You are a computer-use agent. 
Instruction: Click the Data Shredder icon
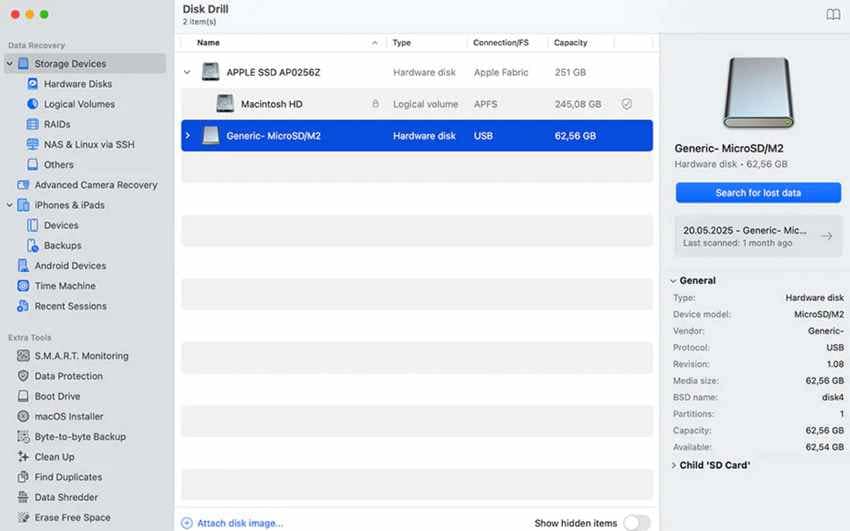pos(23,497)
